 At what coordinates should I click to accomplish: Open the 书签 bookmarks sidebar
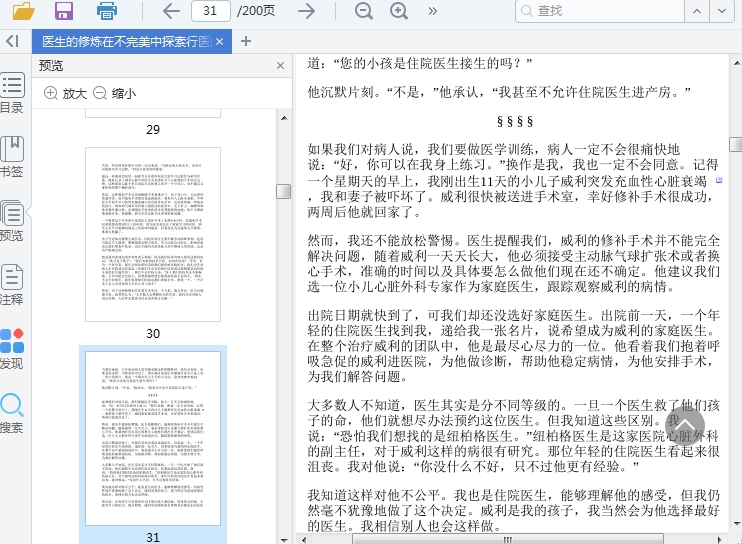[x=12, y=157]
